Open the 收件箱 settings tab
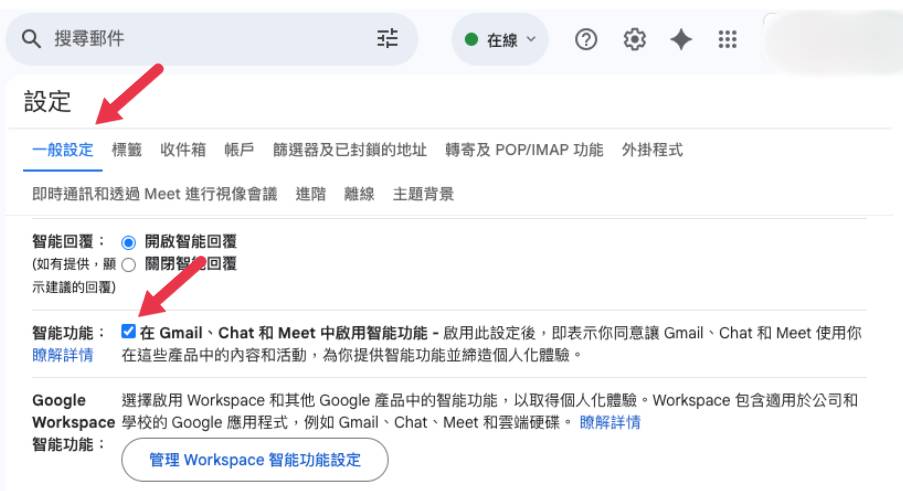The width and height of the screenshot is (903, 491). tap(183, 150)
